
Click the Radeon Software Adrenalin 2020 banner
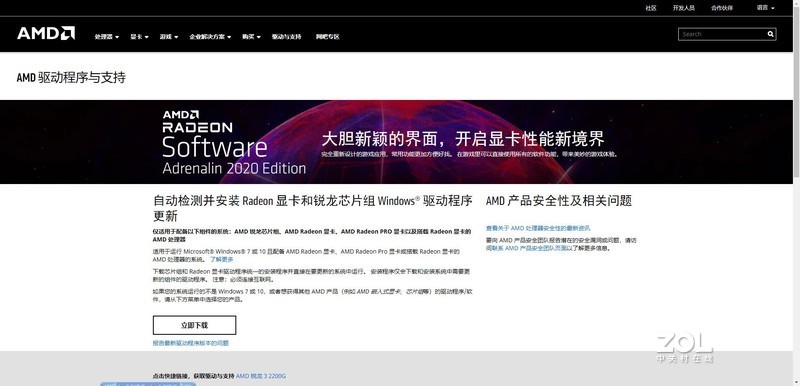[396, 142]
